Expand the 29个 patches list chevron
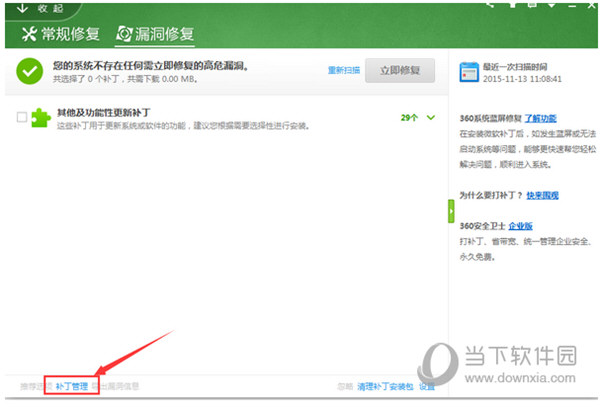This screenshot has width=600, height=407. (x=431, y=118)
